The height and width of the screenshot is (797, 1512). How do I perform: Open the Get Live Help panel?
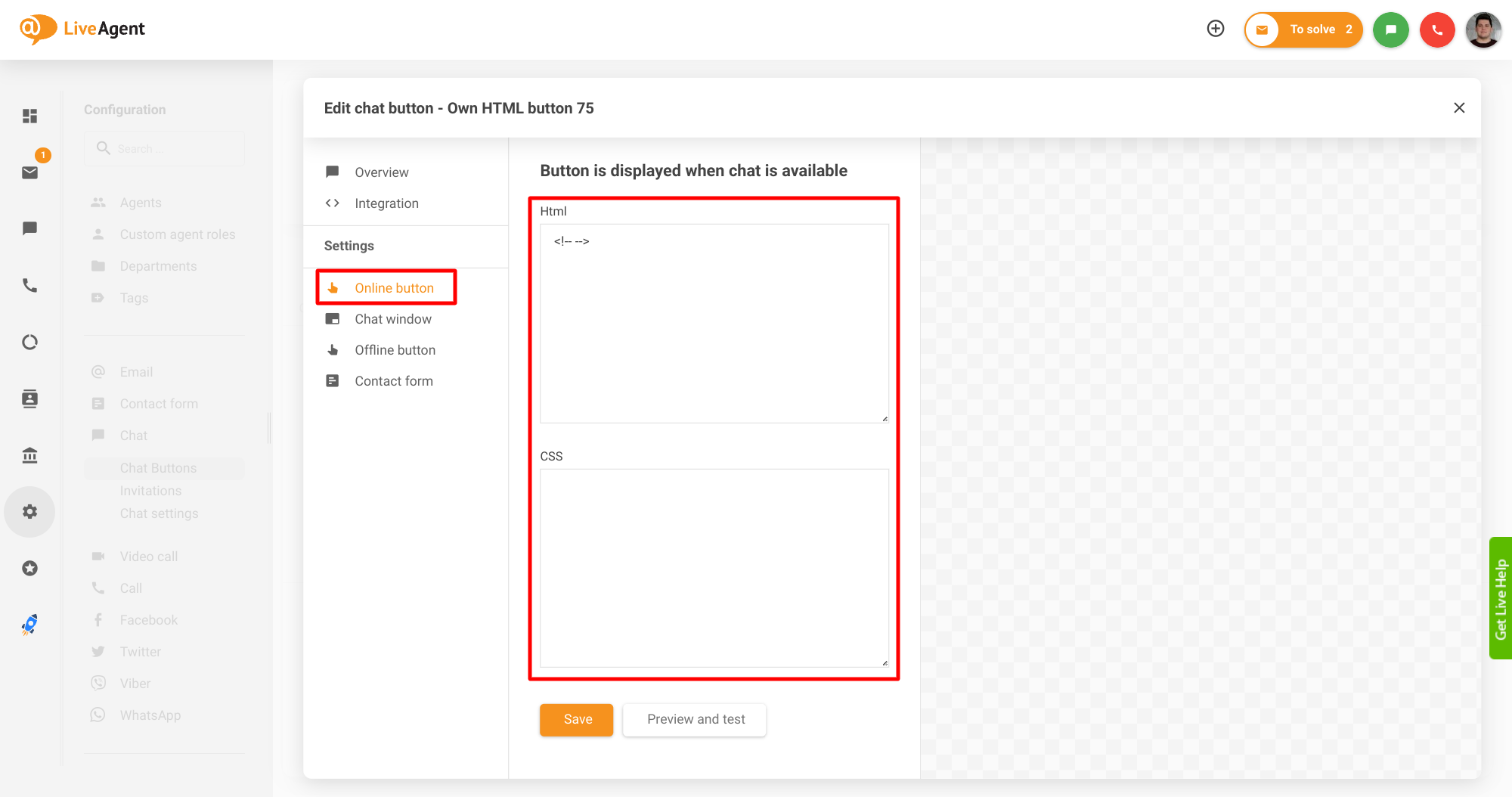point(1501,597)
